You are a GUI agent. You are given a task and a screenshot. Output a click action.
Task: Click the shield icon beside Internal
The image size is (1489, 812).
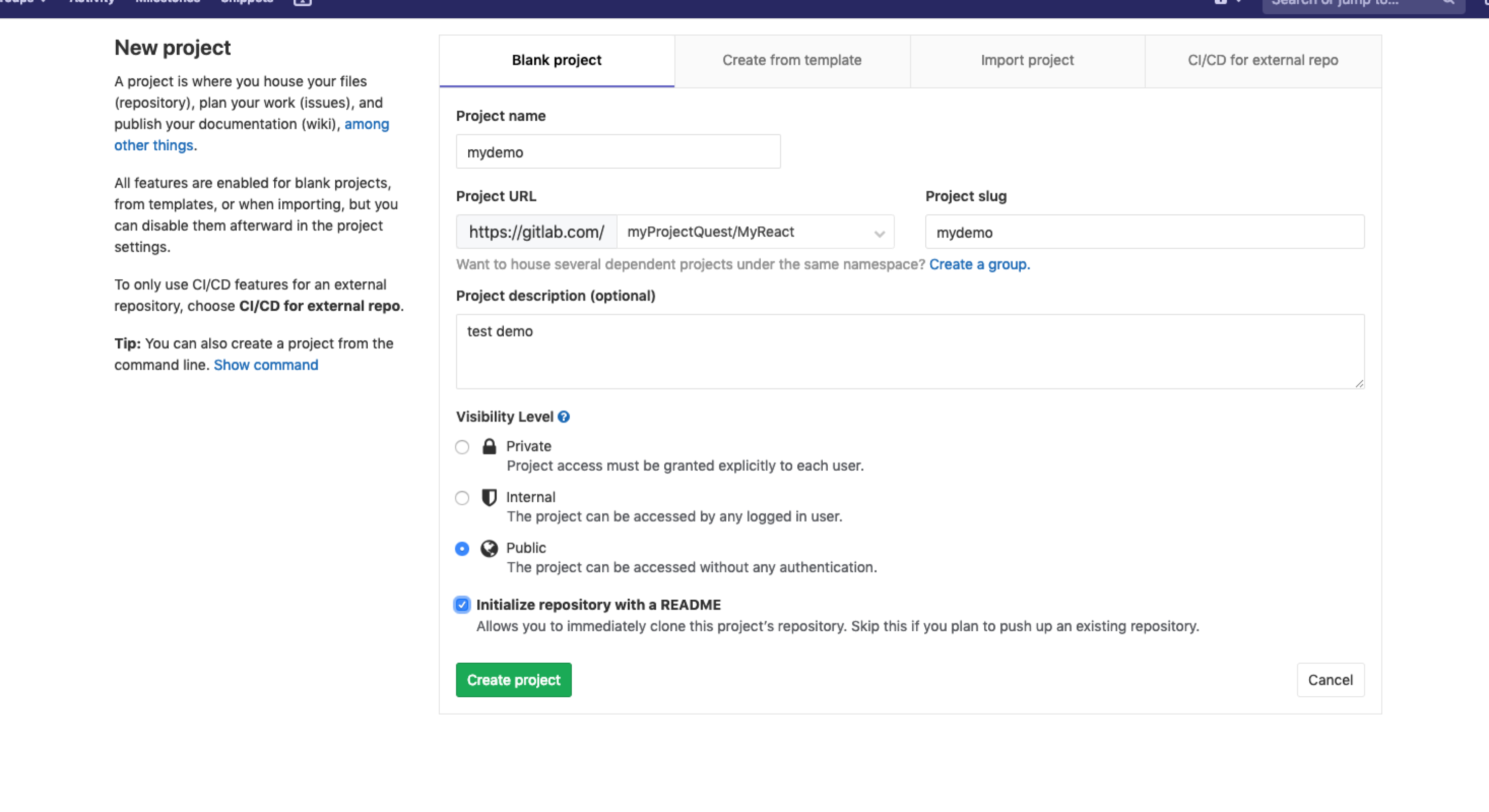(489, 498)
